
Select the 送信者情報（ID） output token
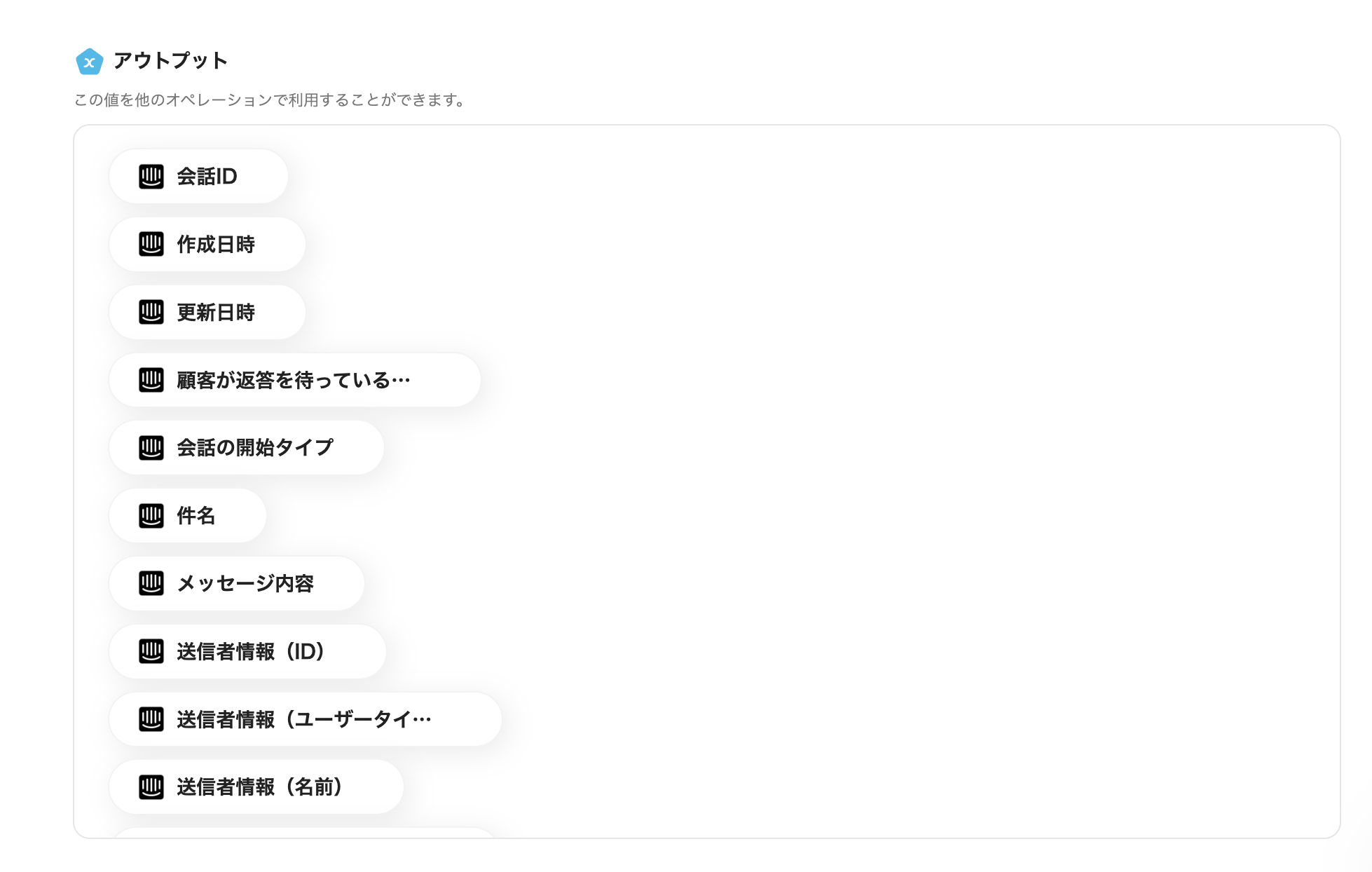tap(247, 651)
